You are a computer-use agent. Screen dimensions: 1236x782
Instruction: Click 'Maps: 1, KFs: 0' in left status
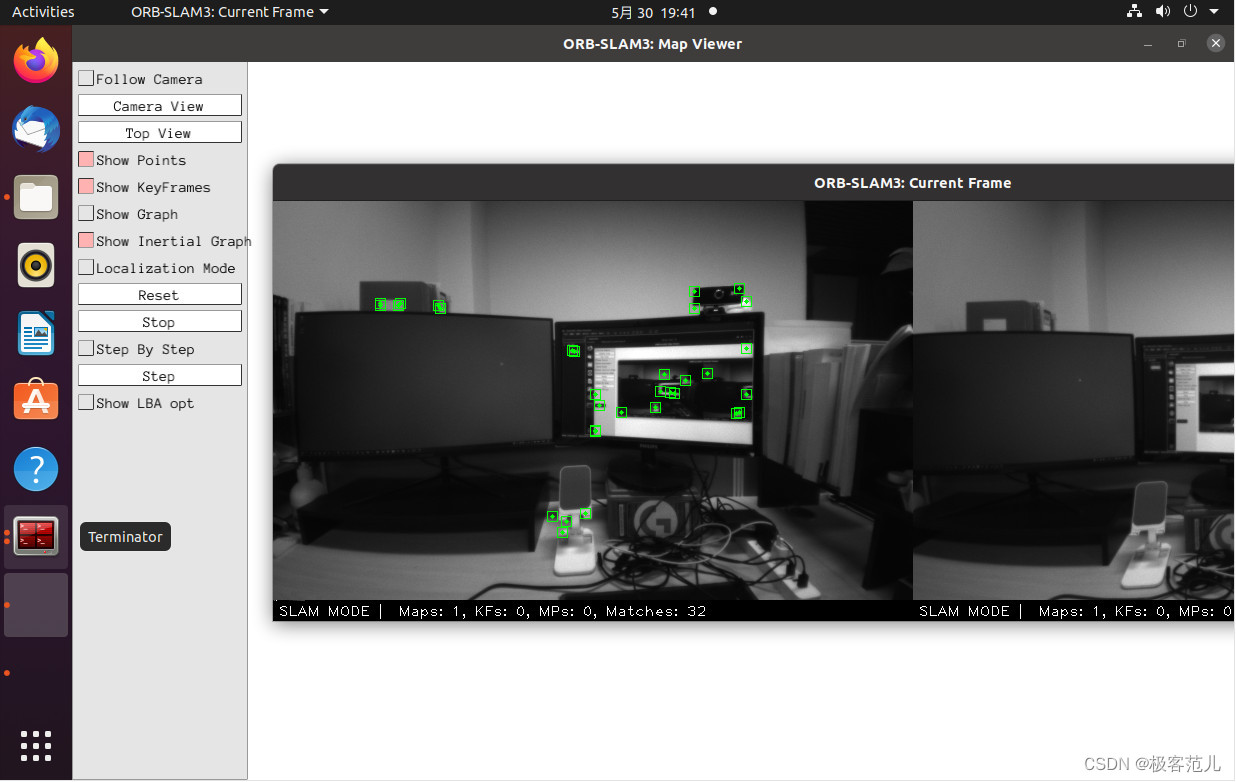coord(463,611)
